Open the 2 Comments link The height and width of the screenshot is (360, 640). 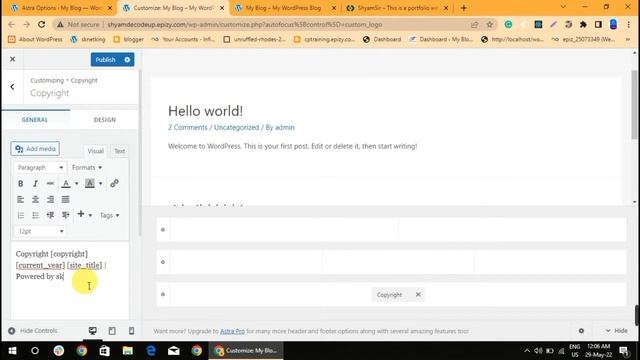coord(188,127)
